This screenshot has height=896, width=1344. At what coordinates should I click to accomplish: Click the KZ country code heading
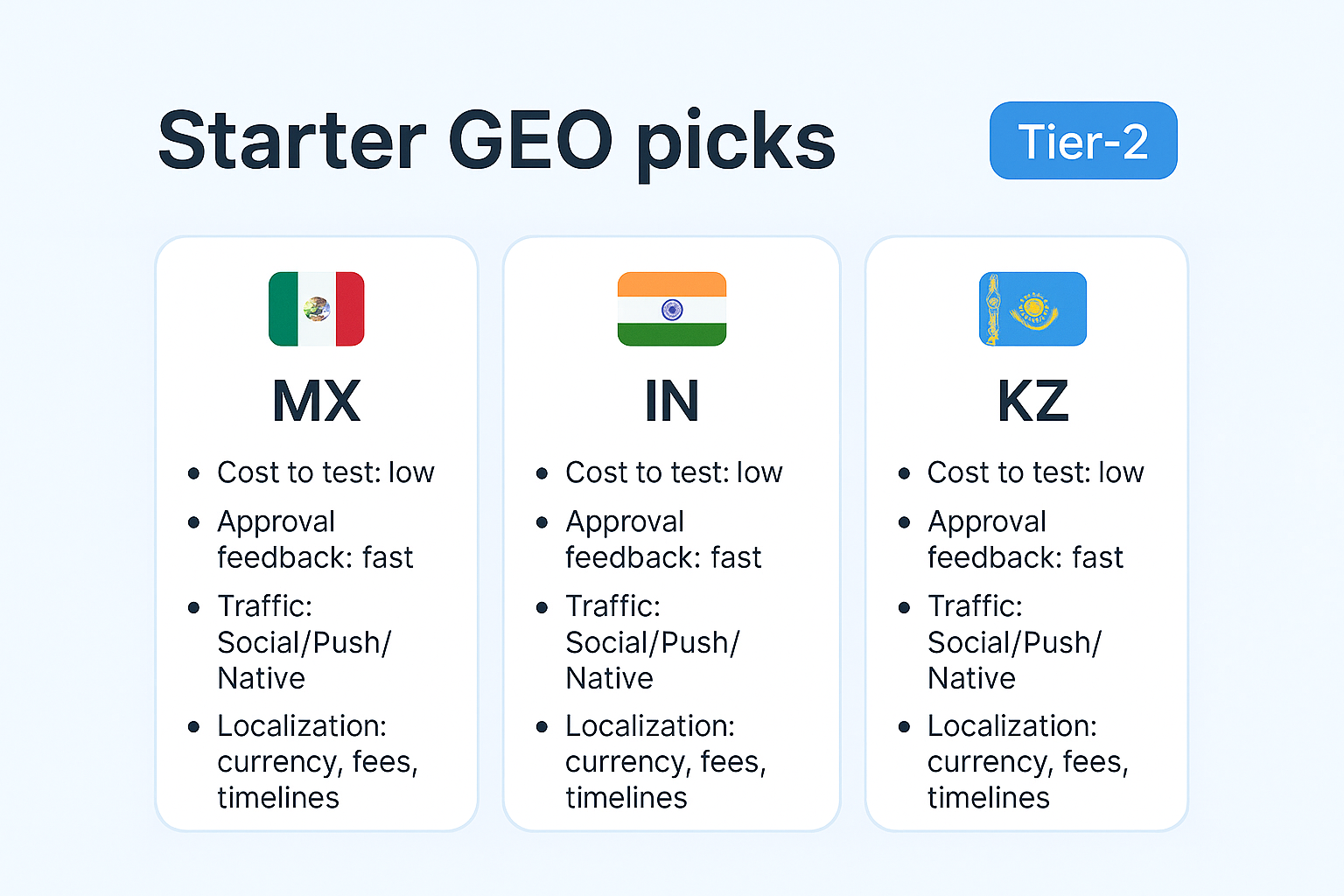[x=1032, y=402]
